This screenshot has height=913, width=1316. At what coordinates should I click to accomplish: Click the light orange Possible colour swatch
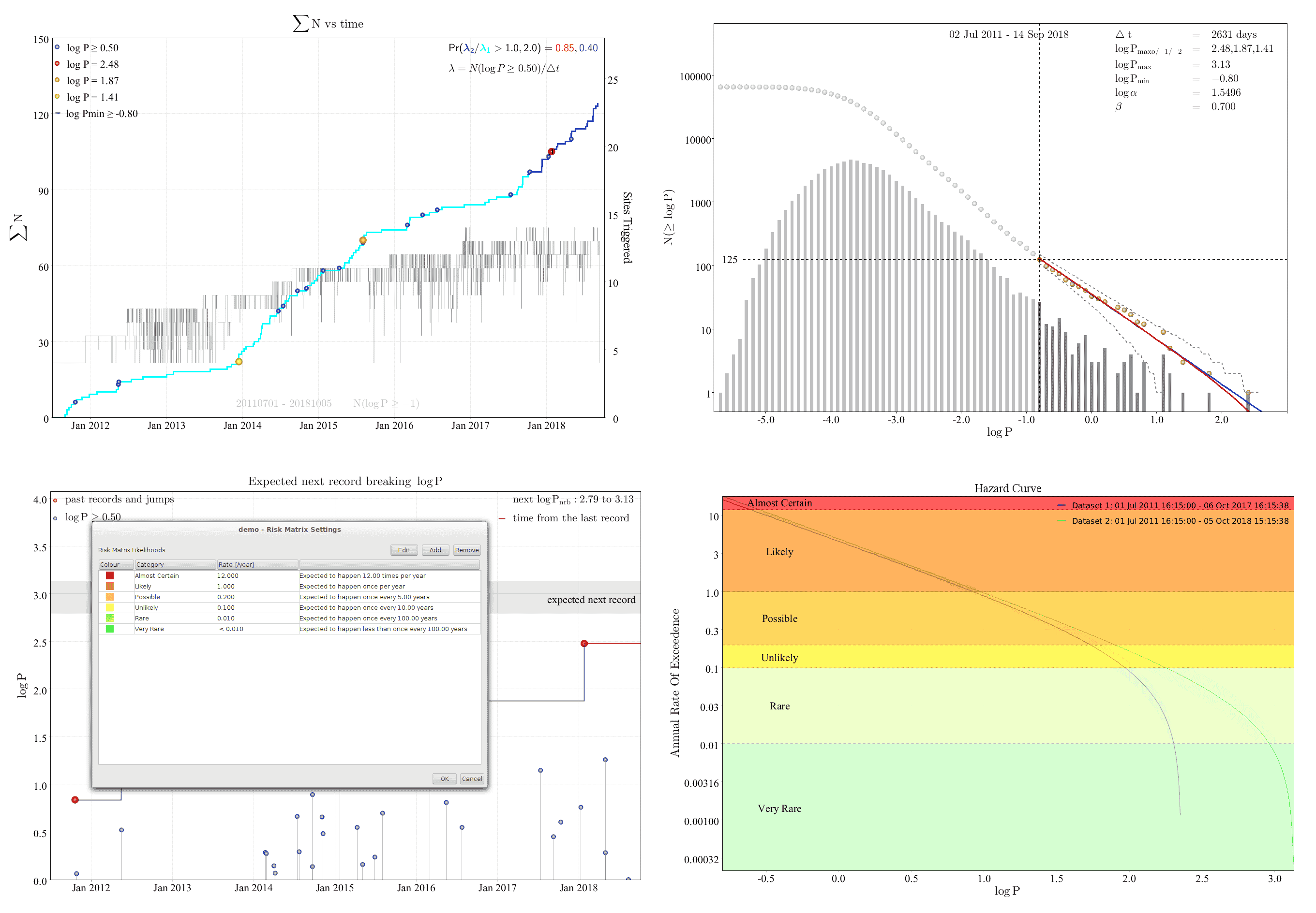coord(110,597)
